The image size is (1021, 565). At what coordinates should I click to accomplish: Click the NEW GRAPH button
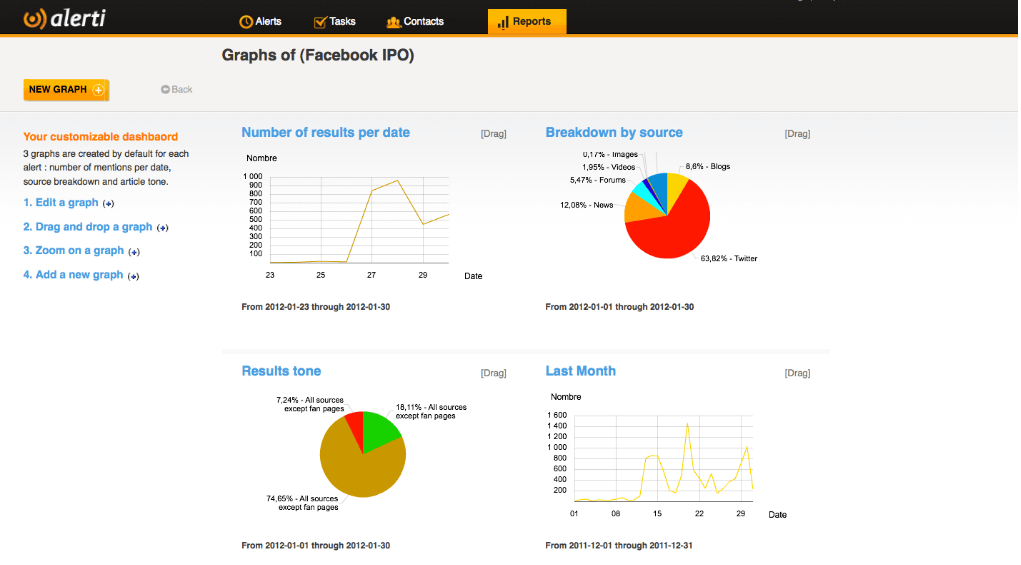[66, 90]
